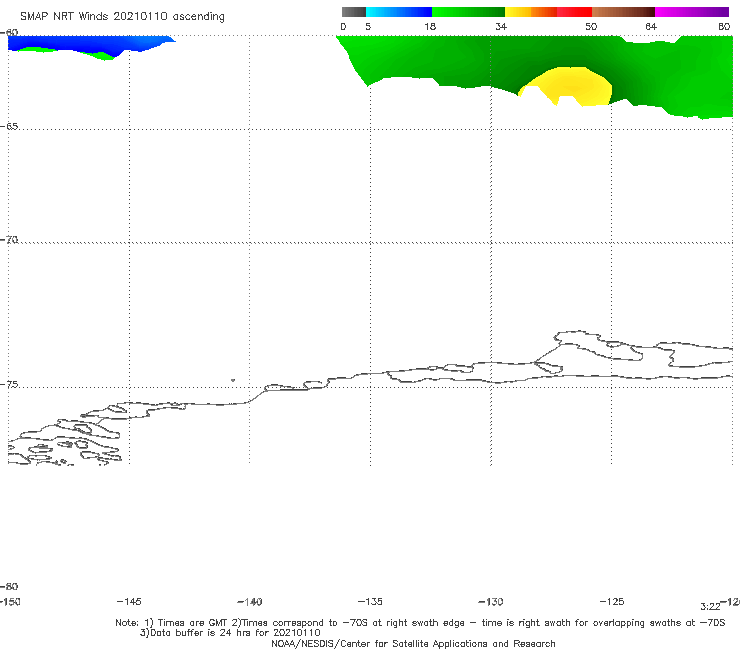Click the longitude label '-135'
740x650 pixels.
point(370,601)
